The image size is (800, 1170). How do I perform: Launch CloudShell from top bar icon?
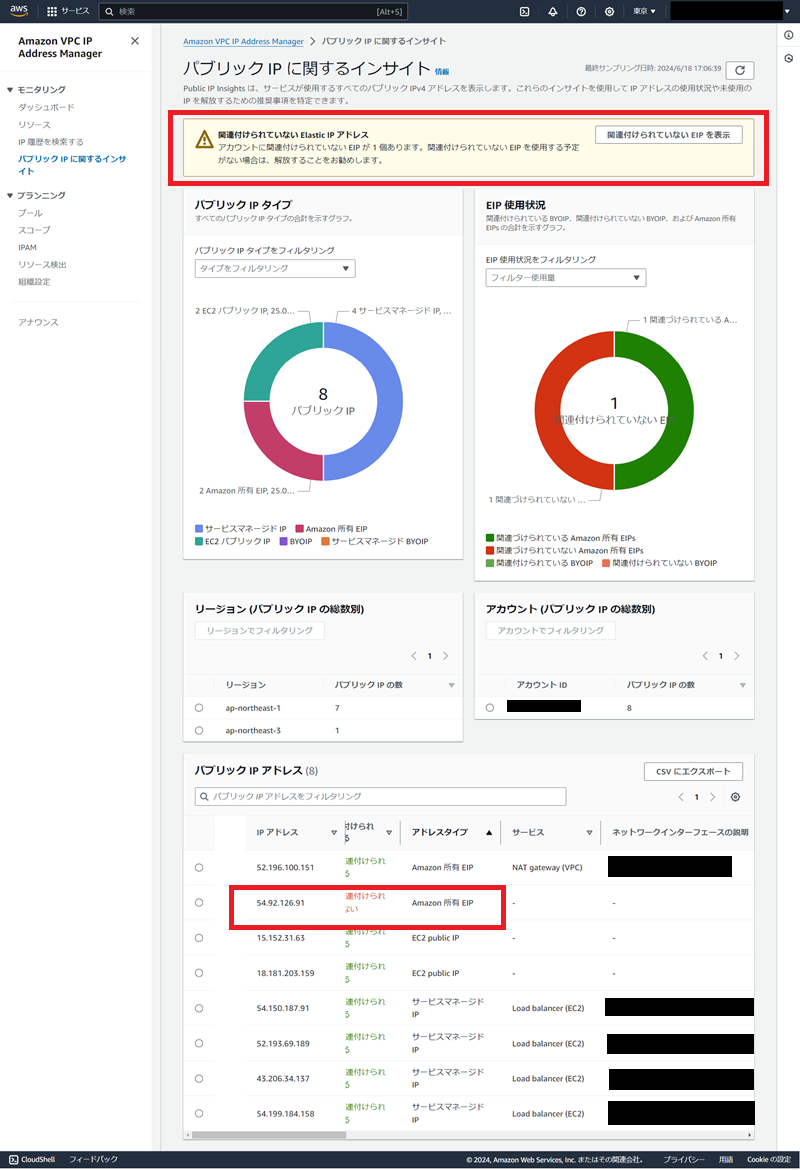(525, 11)
